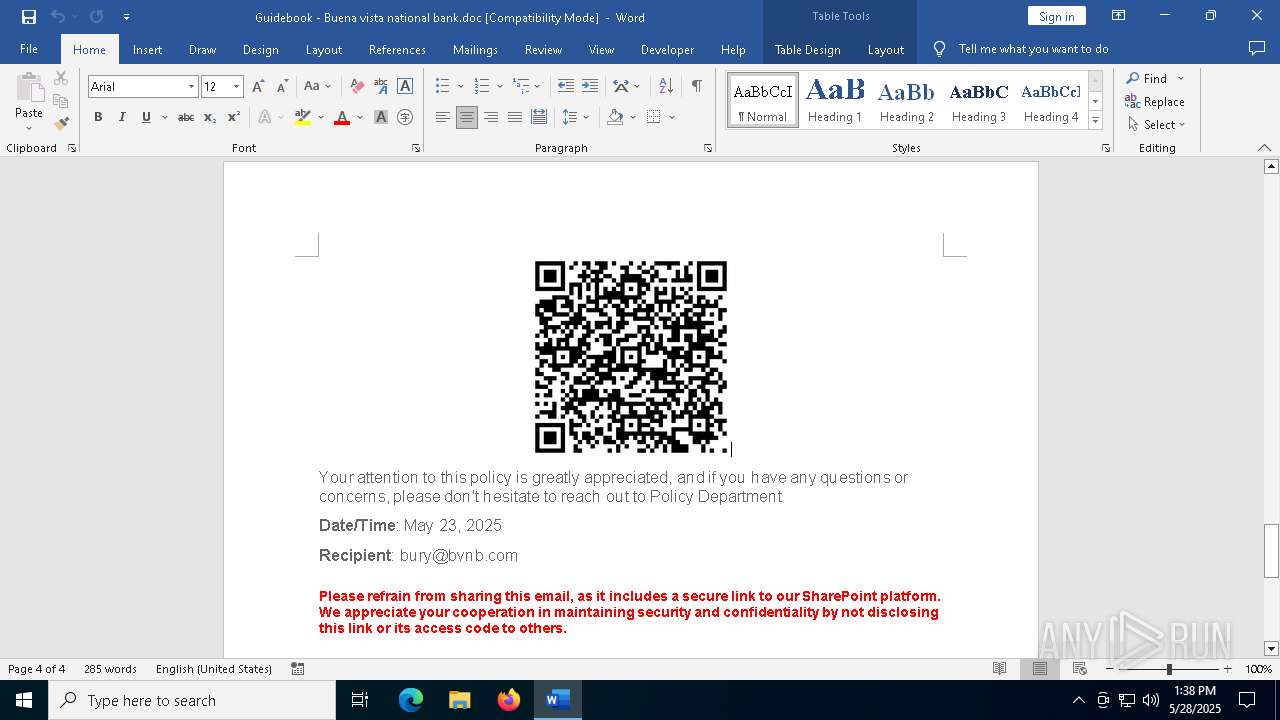Image resolution: width=1280 pixels, height=720 pixels.
Task: Click the spelling proofing status icon
Action: [x=298, y=669]
